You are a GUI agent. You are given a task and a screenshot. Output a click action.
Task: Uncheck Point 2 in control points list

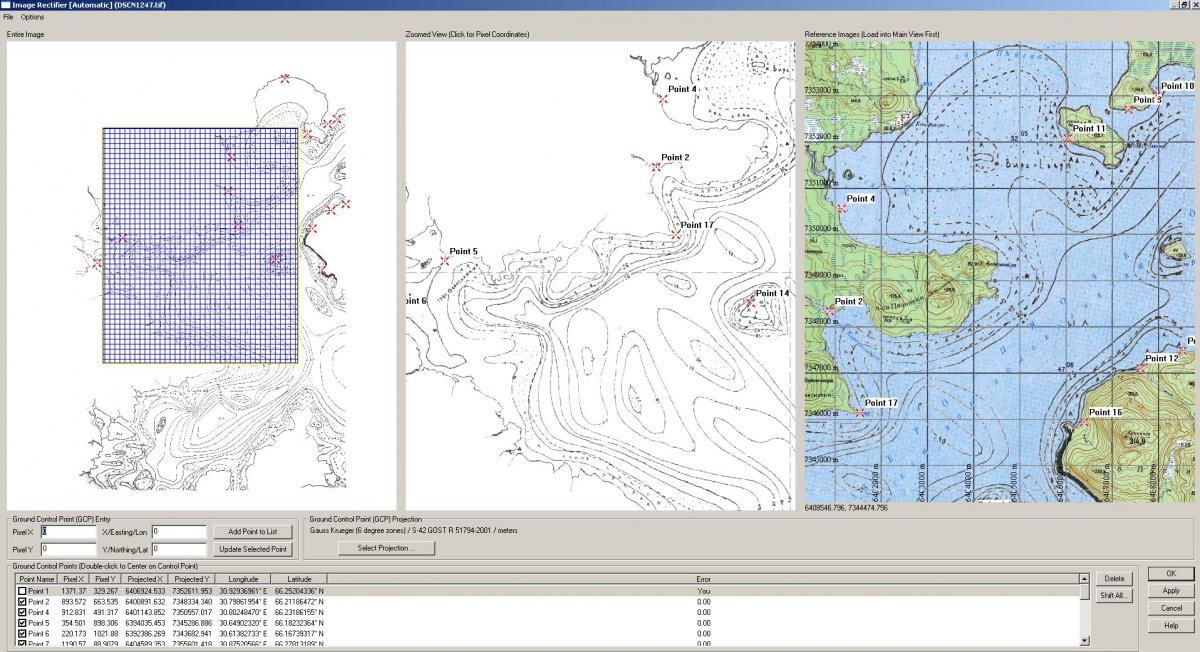click(x=22, y=602)
